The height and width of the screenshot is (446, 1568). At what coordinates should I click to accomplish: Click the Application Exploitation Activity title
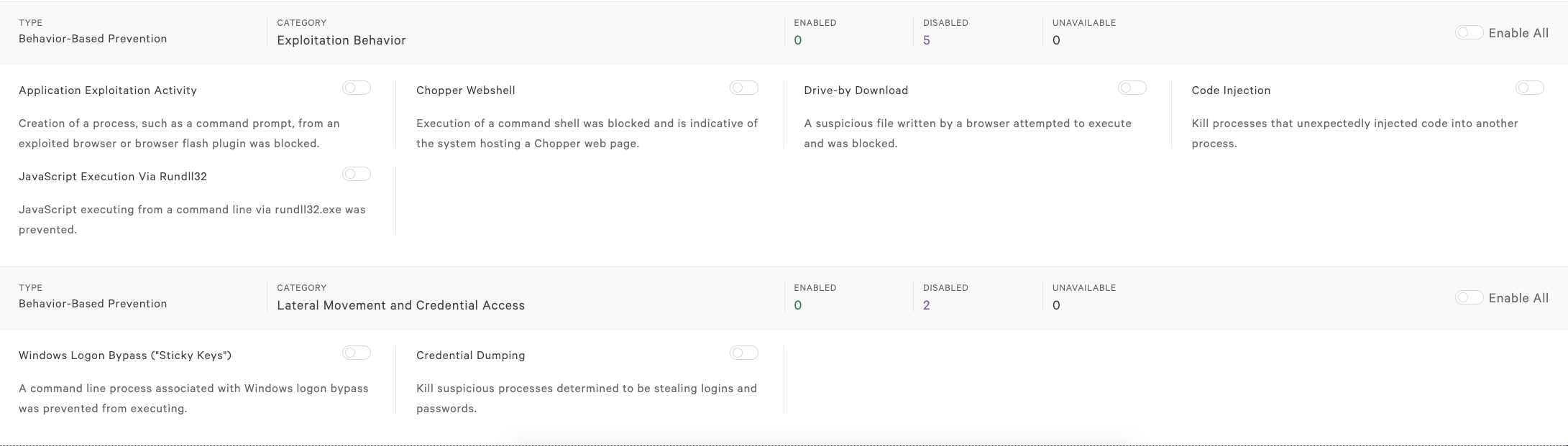click(x=108, y=90)
